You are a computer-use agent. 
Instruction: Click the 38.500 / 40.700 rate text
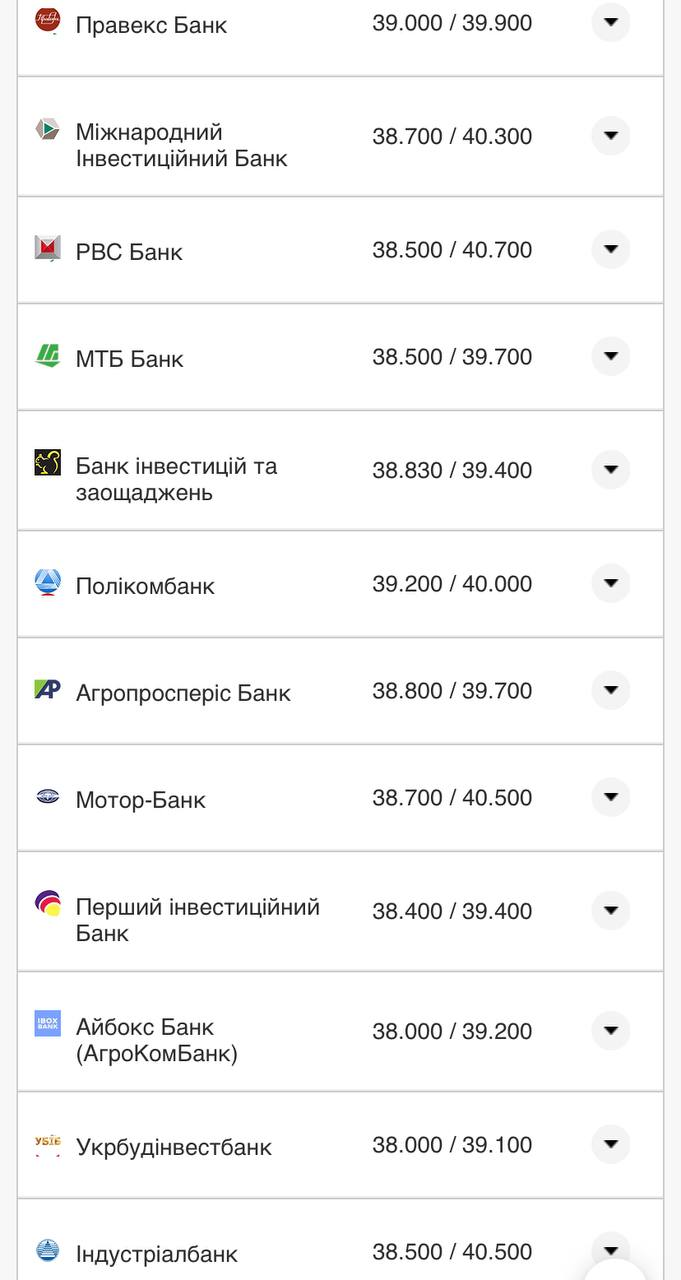[454, 250]
